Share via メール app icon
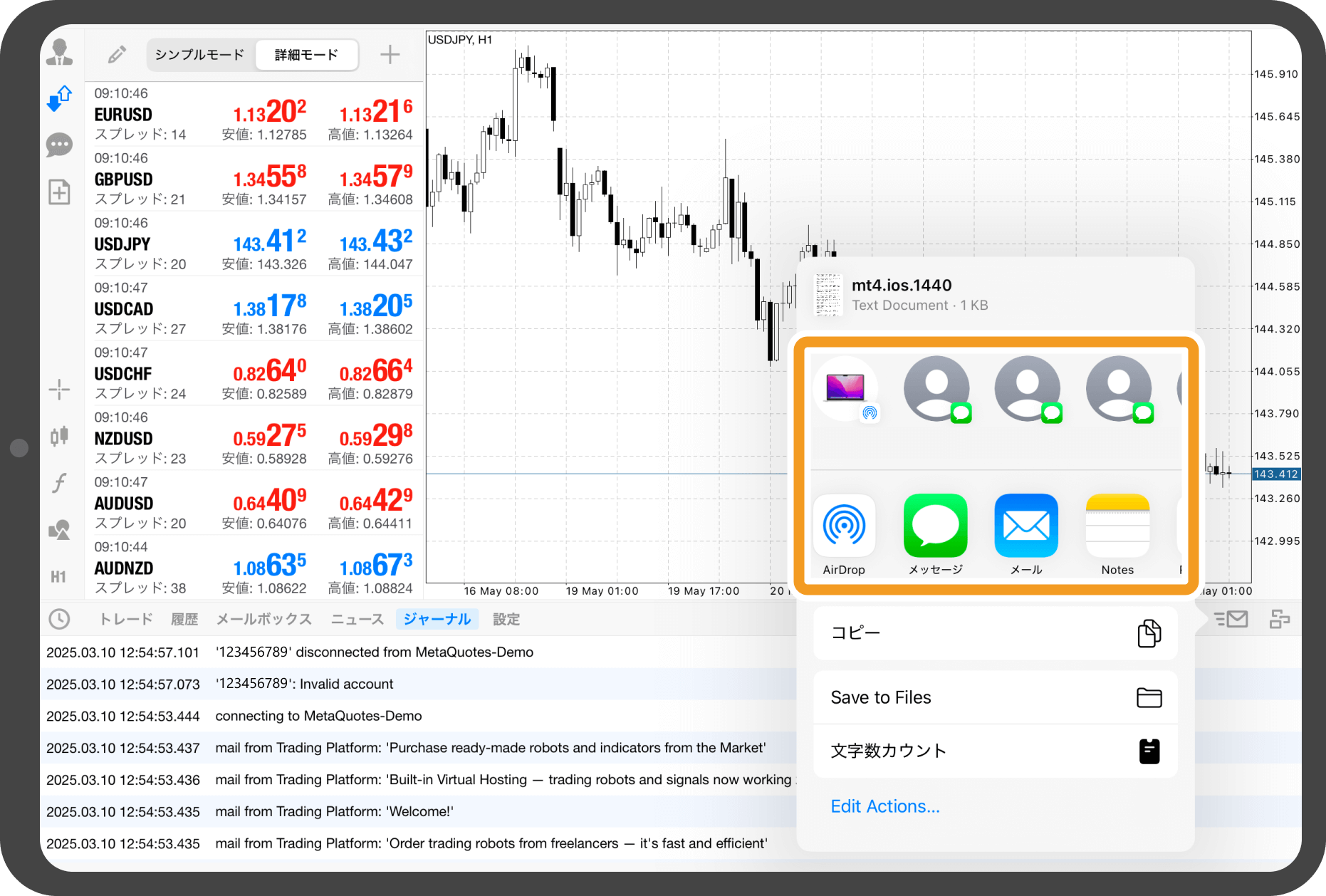Screen dimensions: 1326x896 pyautogui.click(x=1026, y=526)
